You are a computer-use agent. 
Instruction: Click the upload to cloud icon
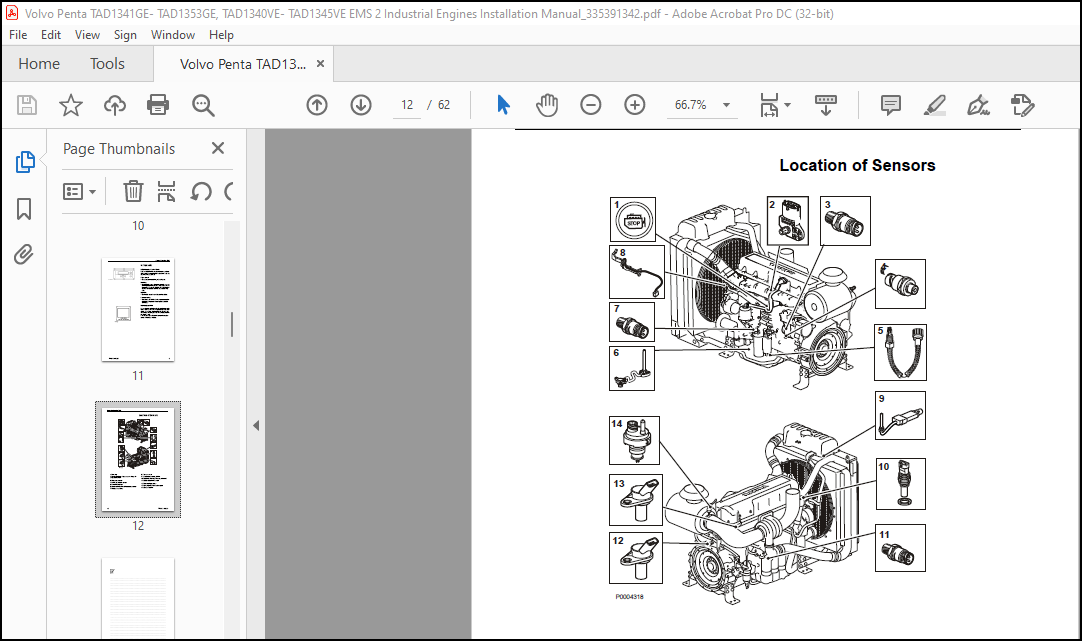[115, 105]
